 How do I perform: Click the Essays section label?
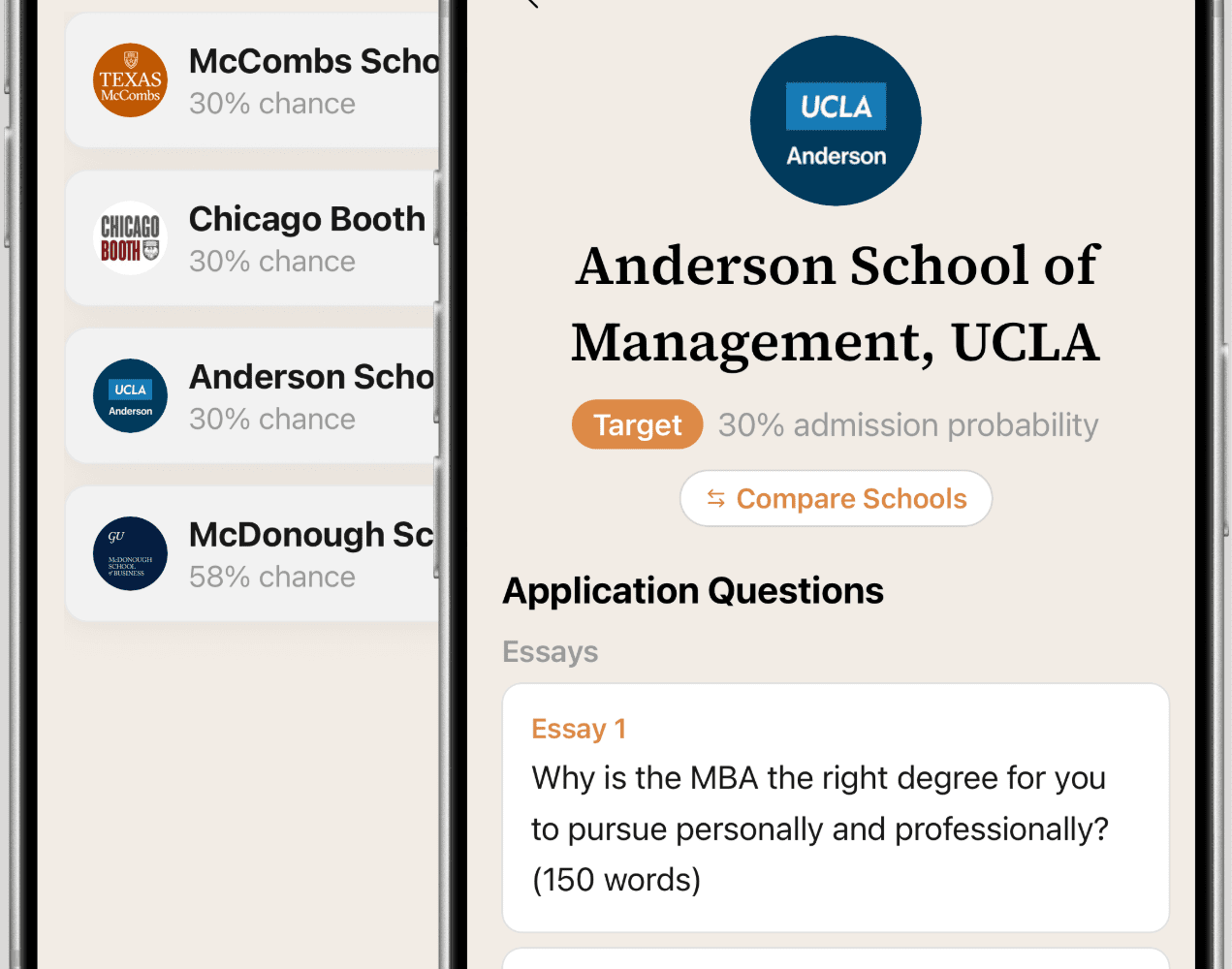coord(551,652)
